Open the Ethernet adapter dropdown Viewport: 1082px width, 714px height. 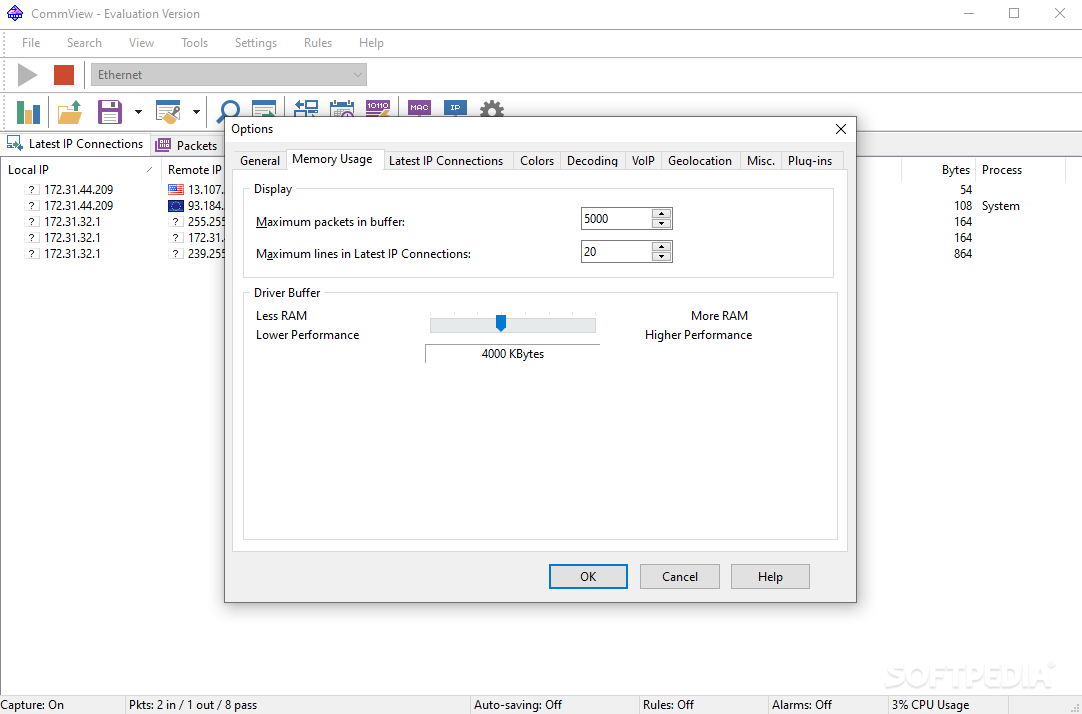tap(229, 75)
